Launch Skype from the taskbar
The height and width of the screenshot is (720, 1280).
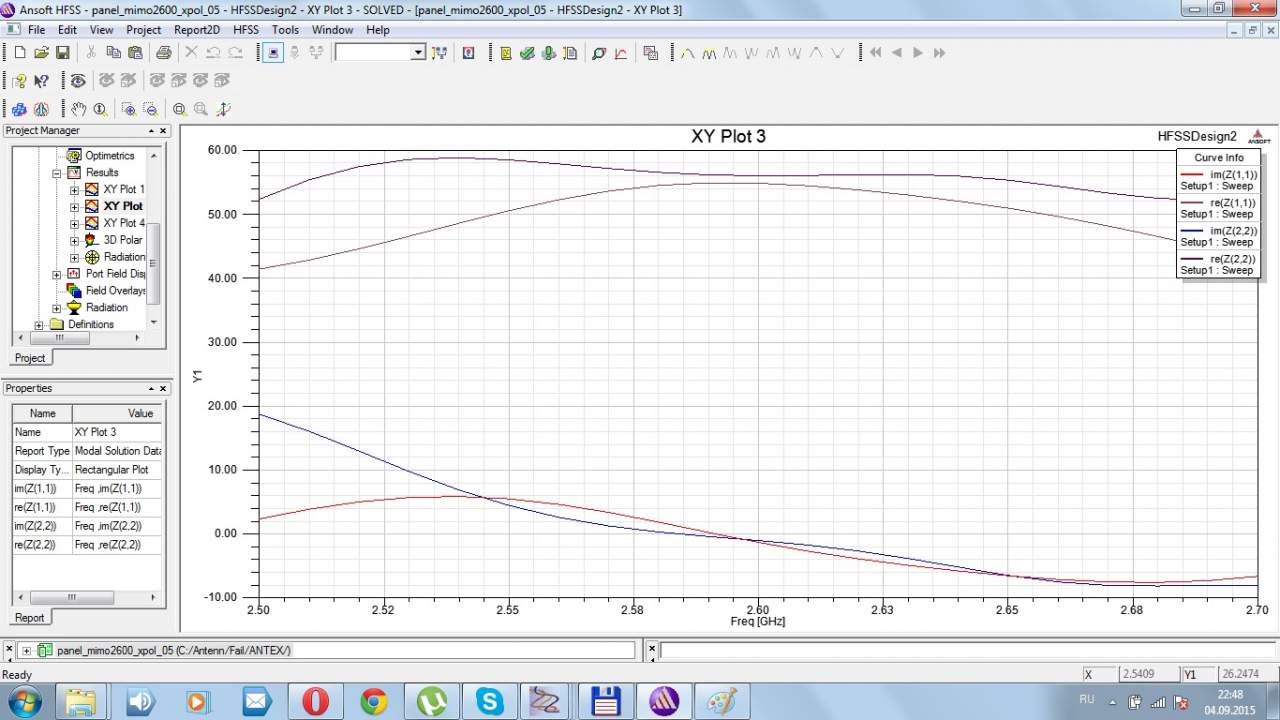[490, 701]
